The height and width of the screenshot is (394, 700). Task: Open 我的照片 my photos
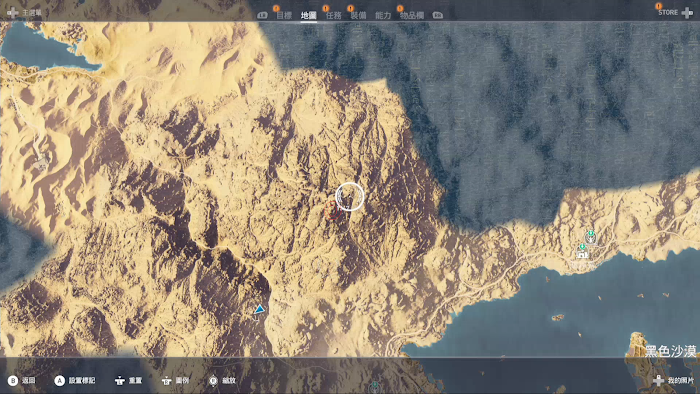(674, 381)
